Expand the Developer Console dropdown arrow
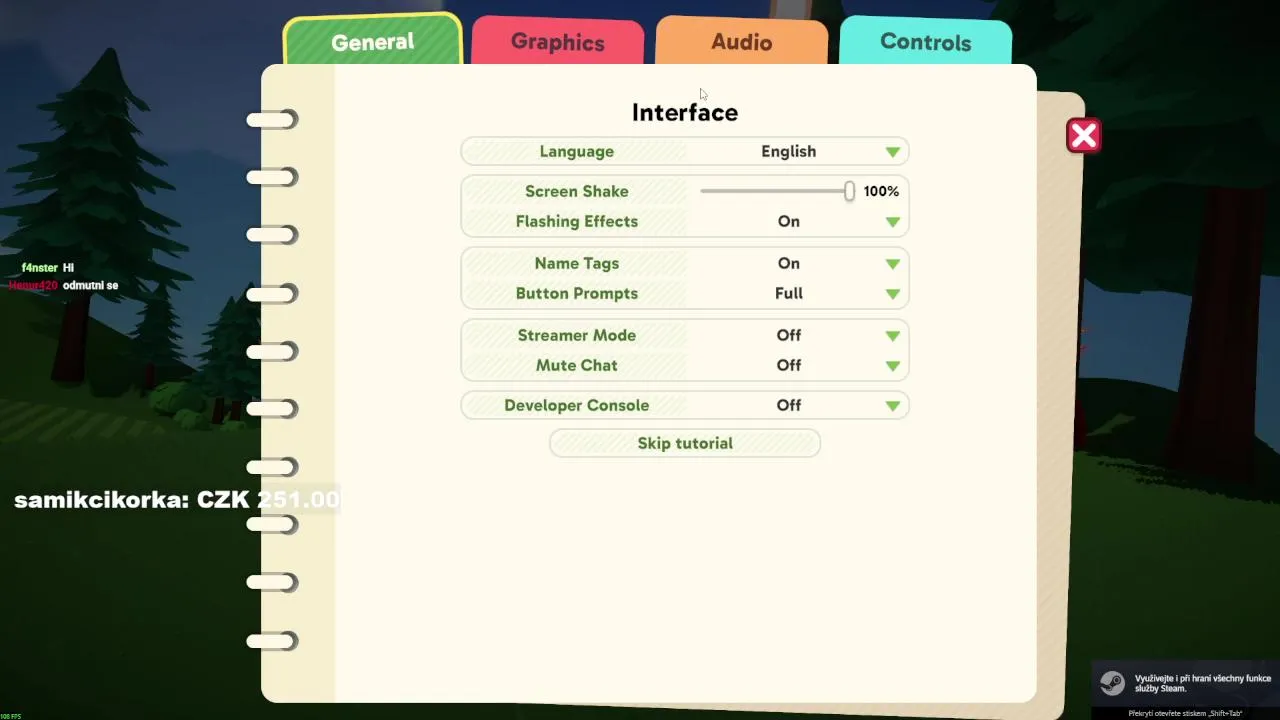1280x720 pixels. [893, 406]
